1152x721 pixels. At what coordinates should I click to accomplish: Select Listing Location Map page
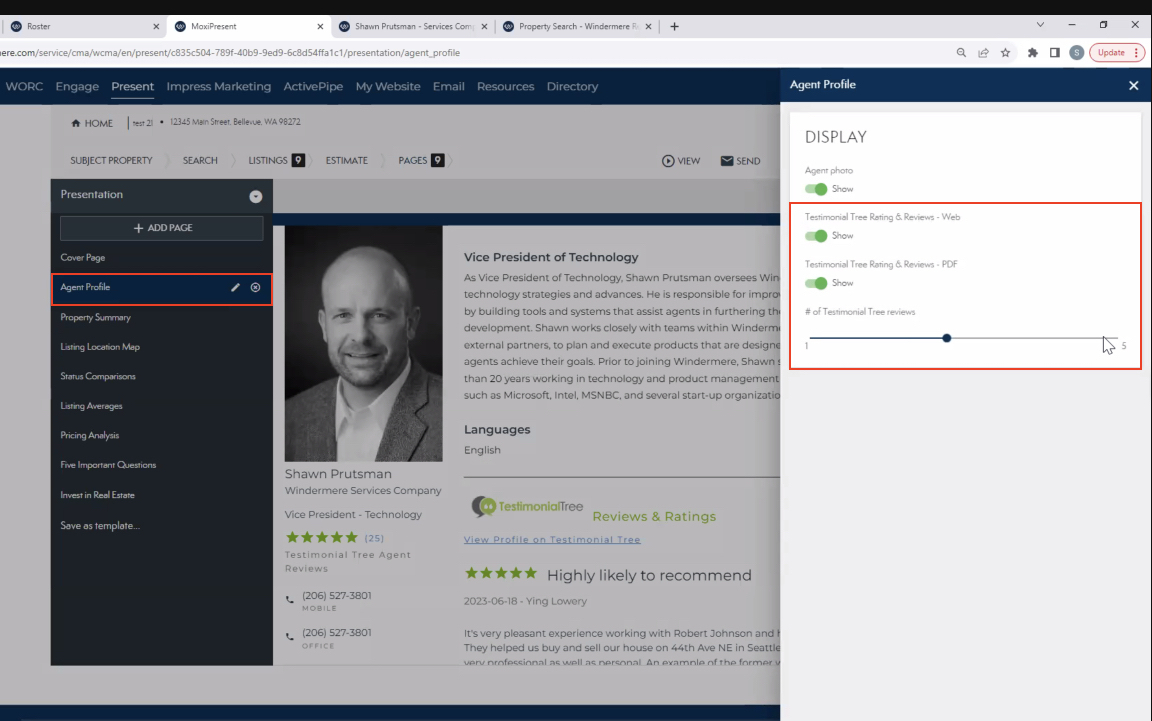tap(100, 347)
